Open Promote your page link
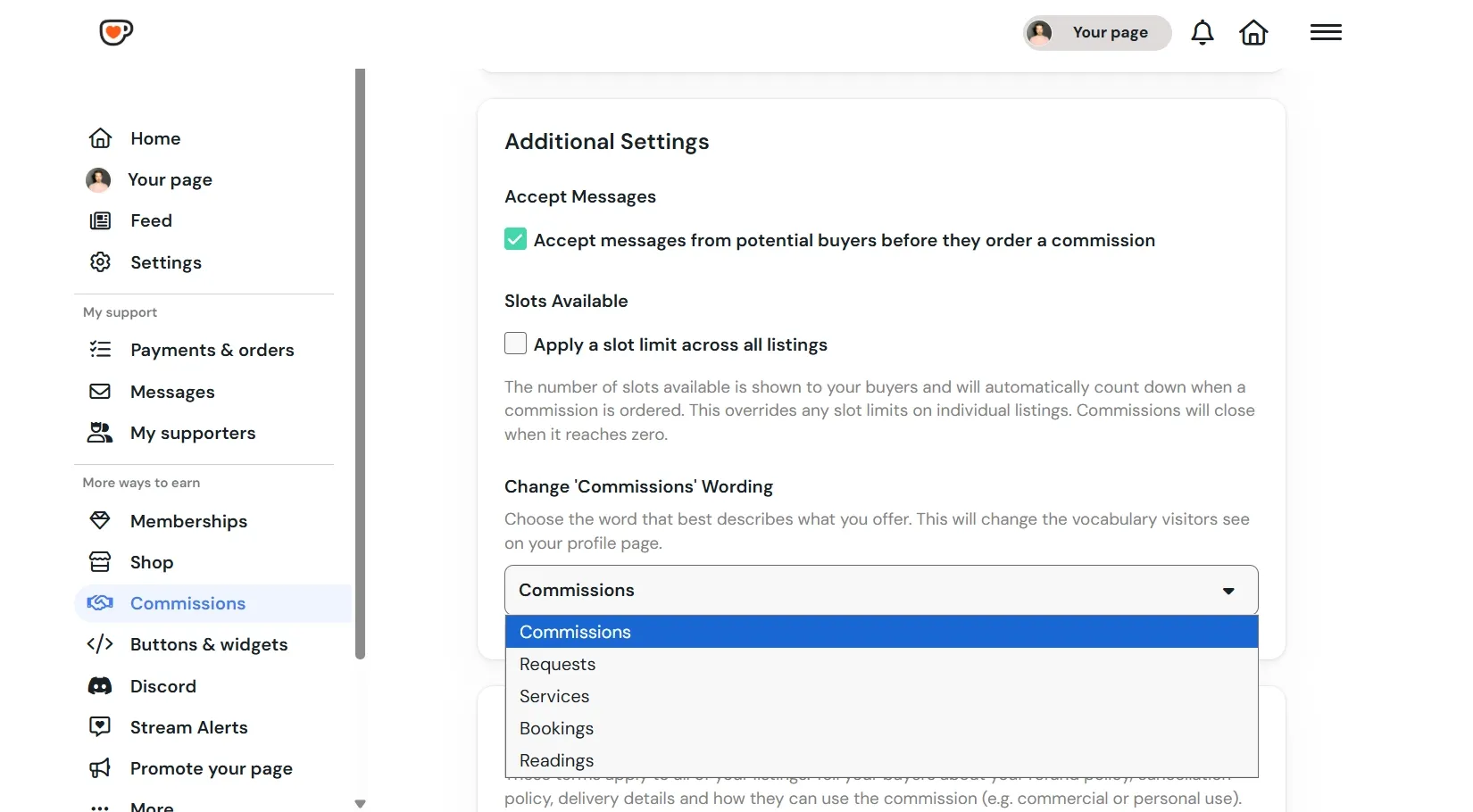This screenshot has width=1473, height=812. coord(212,768)
